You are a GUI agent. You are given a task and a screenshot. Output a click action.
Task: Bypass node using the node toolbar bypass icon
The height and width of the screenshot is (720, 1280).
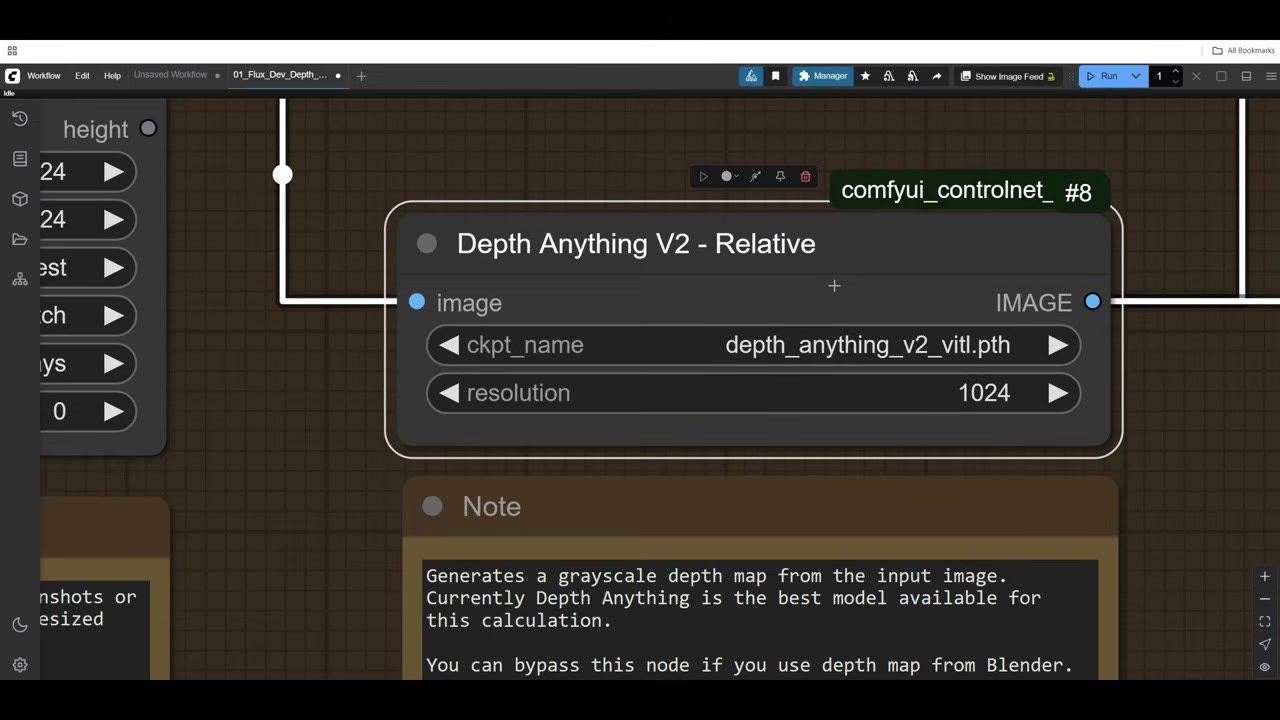click(755, 177)
